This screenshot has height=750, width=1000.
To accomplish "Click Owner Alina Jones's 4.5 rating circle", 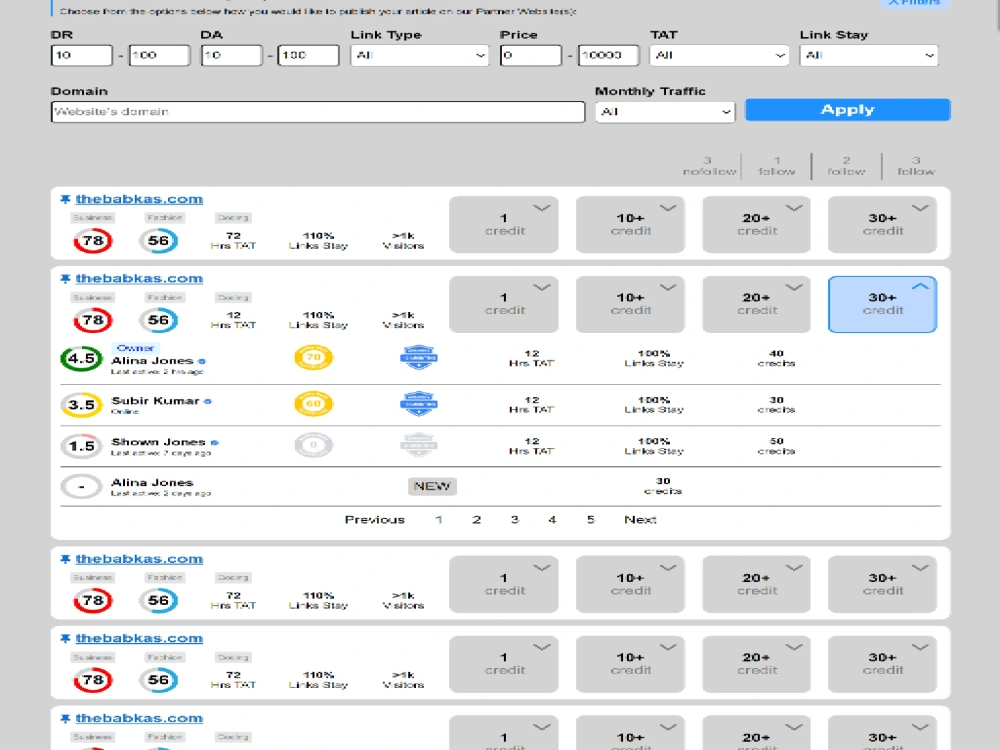I will [x=81, y=358].
